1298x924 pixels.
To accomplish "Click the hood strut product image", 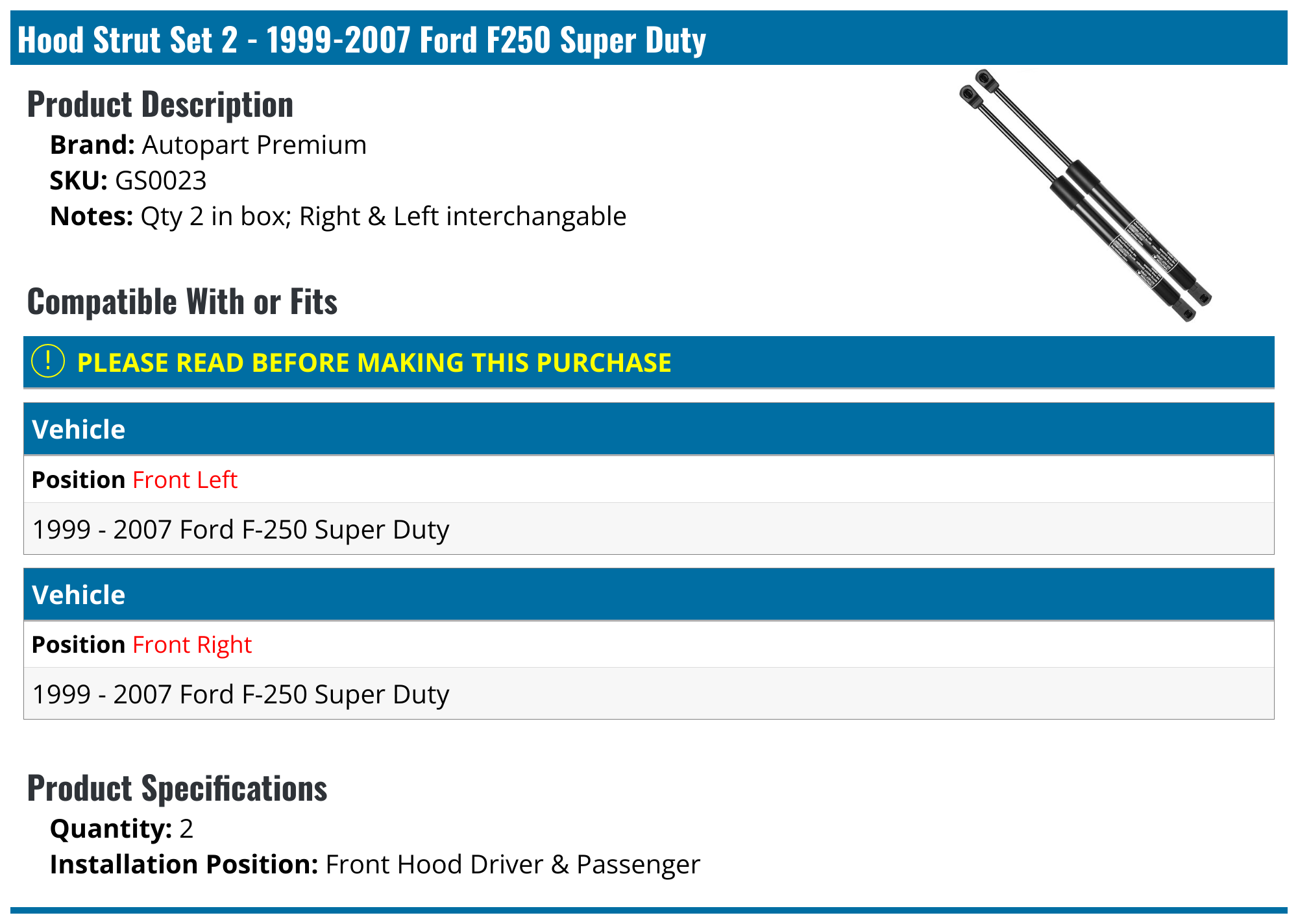I will (x=1085, y=195).
